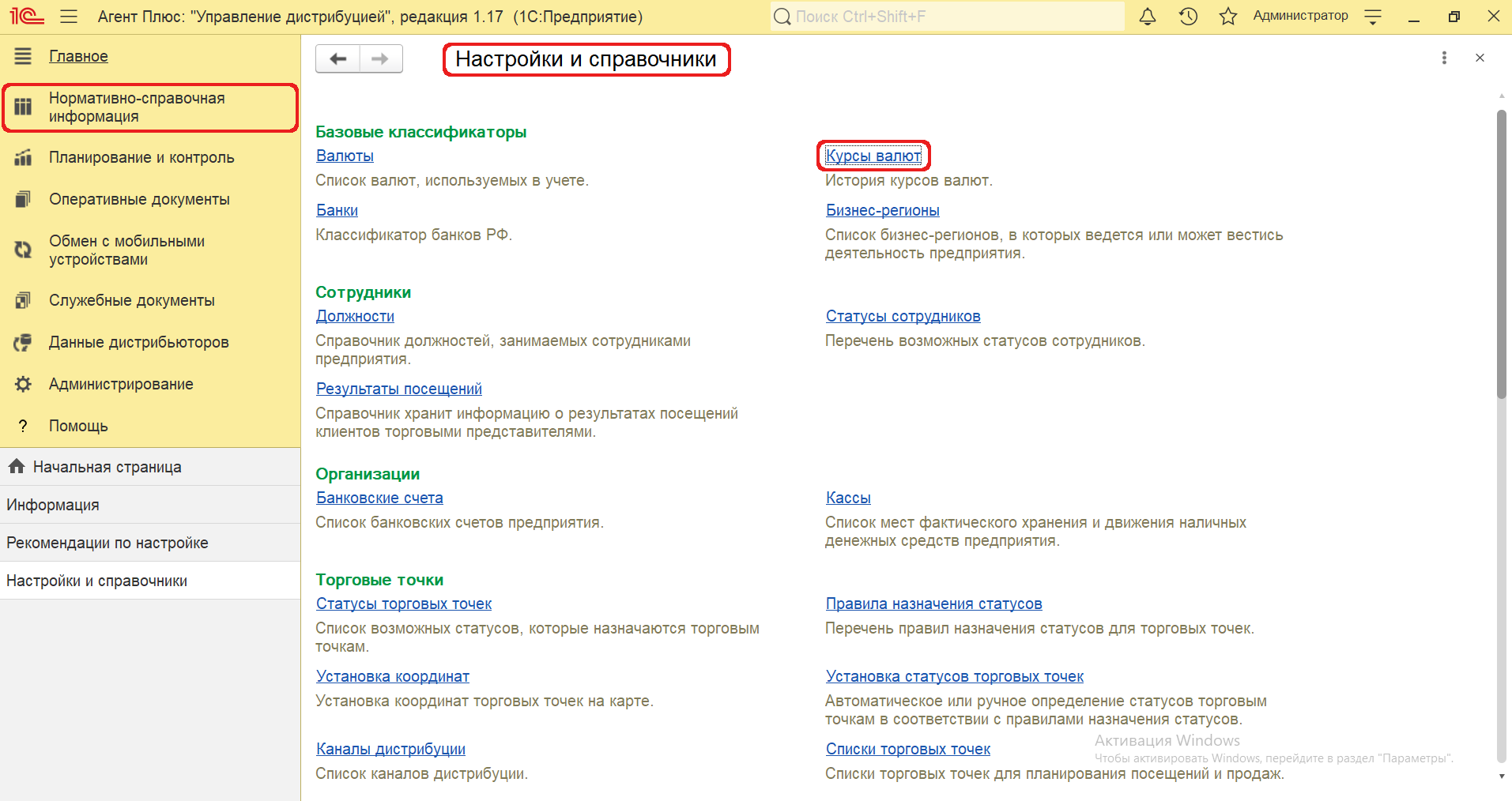Click the back arrow navigation button

[338, 59]
